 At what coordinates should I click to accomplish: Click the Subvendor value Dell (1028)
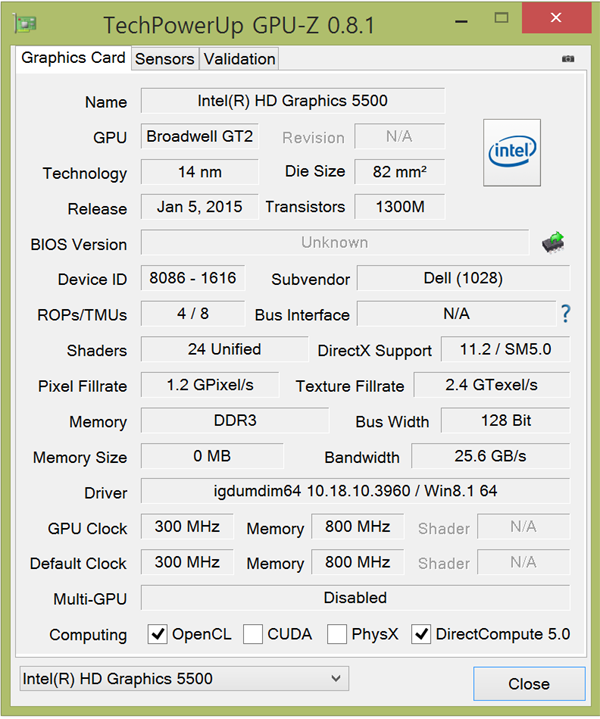click(x=463, y=278)
